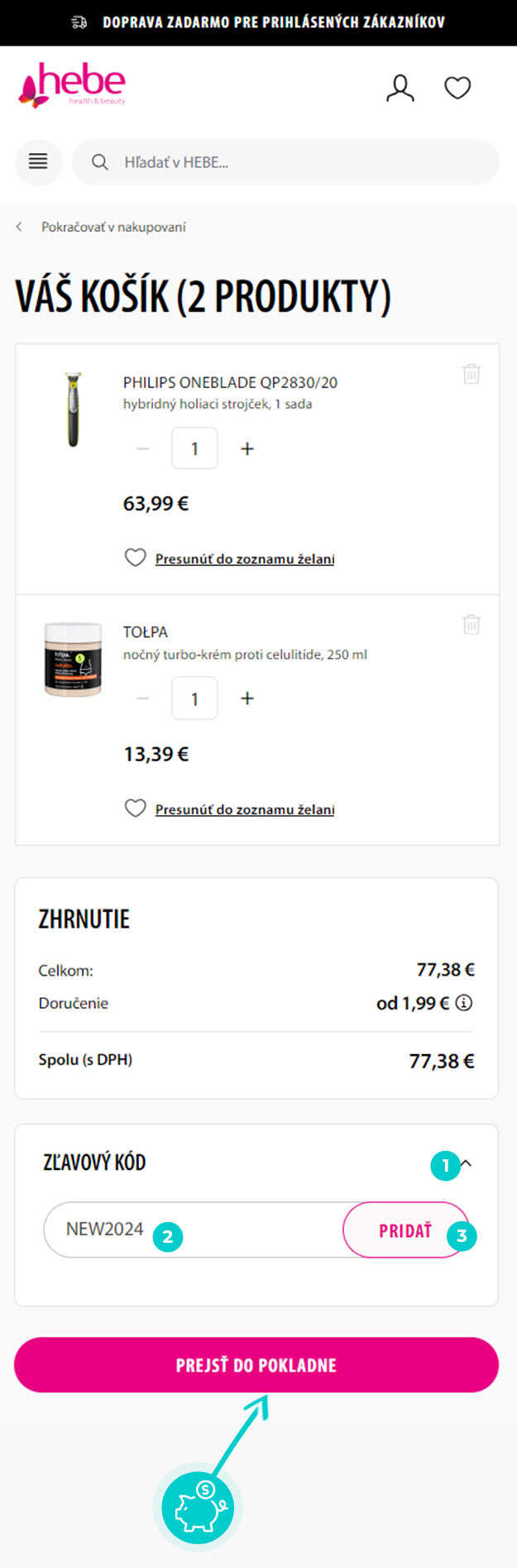Proceed with Prejsť do pokladne button
This screenshot has width=517, height=1568.
256,1364
